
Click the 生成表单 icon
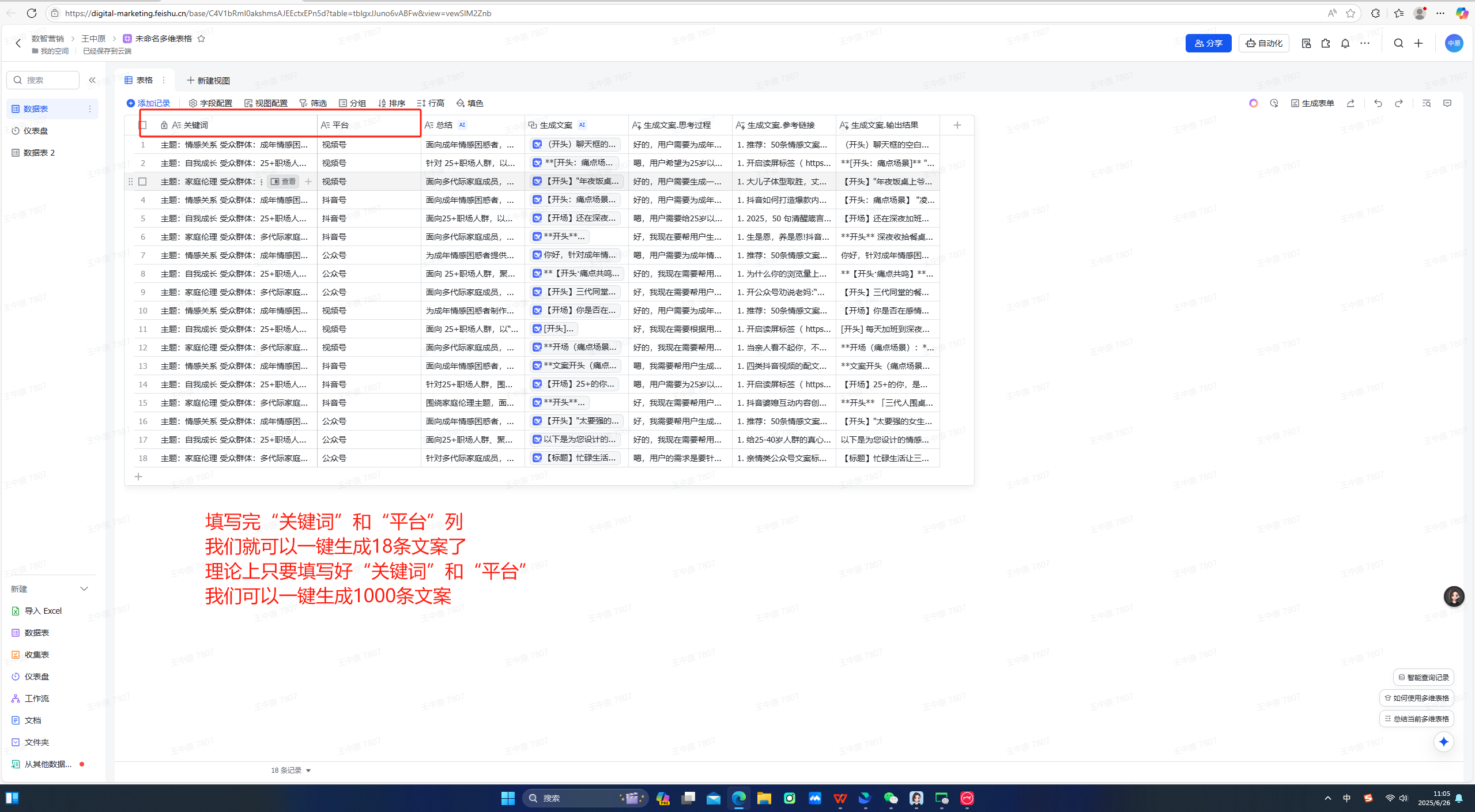[x=1313, y=103]
